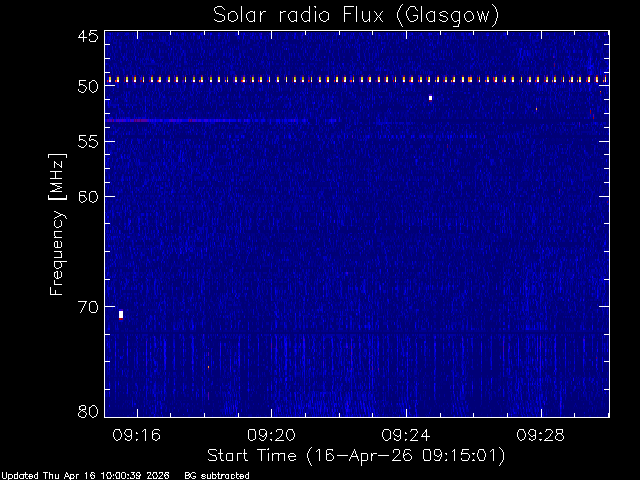Click the 'BG subtracted' note
The height and width of the screenshot is (480, 640).
[217, 476]
